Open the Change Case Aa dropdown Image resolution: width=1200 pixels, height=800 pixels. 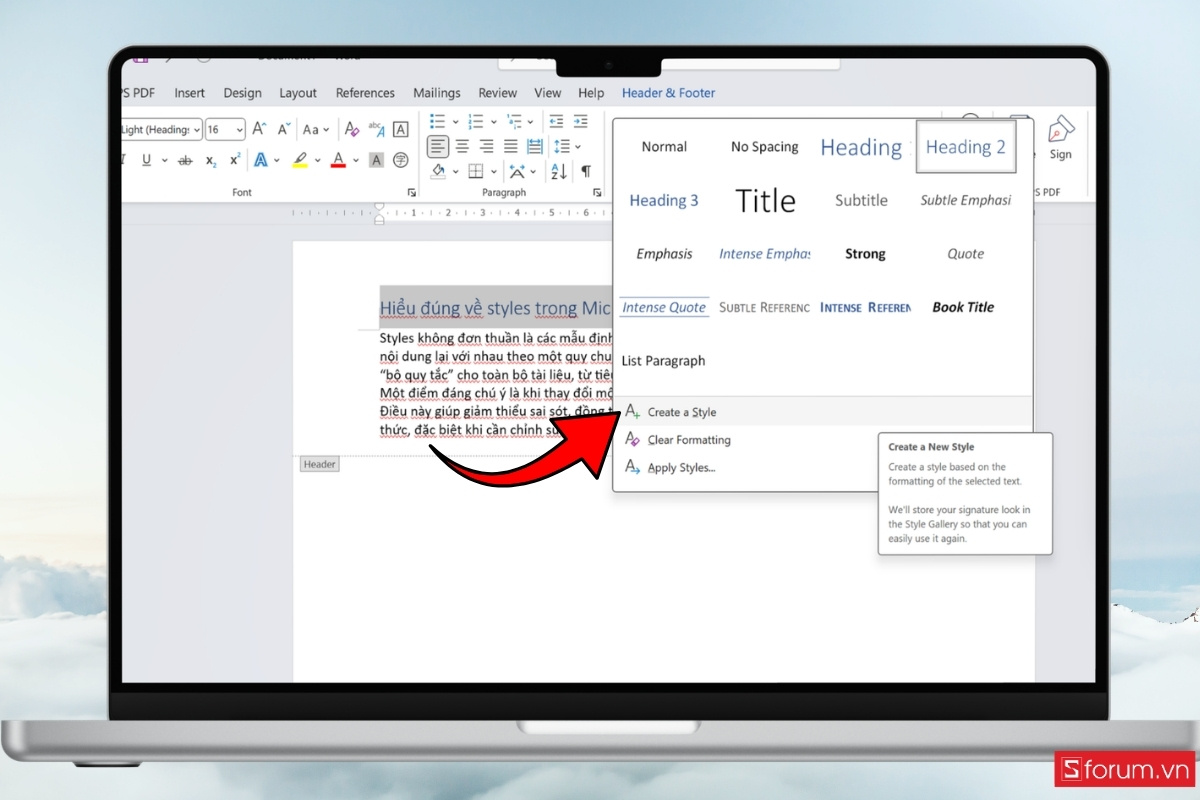(316, 129)
